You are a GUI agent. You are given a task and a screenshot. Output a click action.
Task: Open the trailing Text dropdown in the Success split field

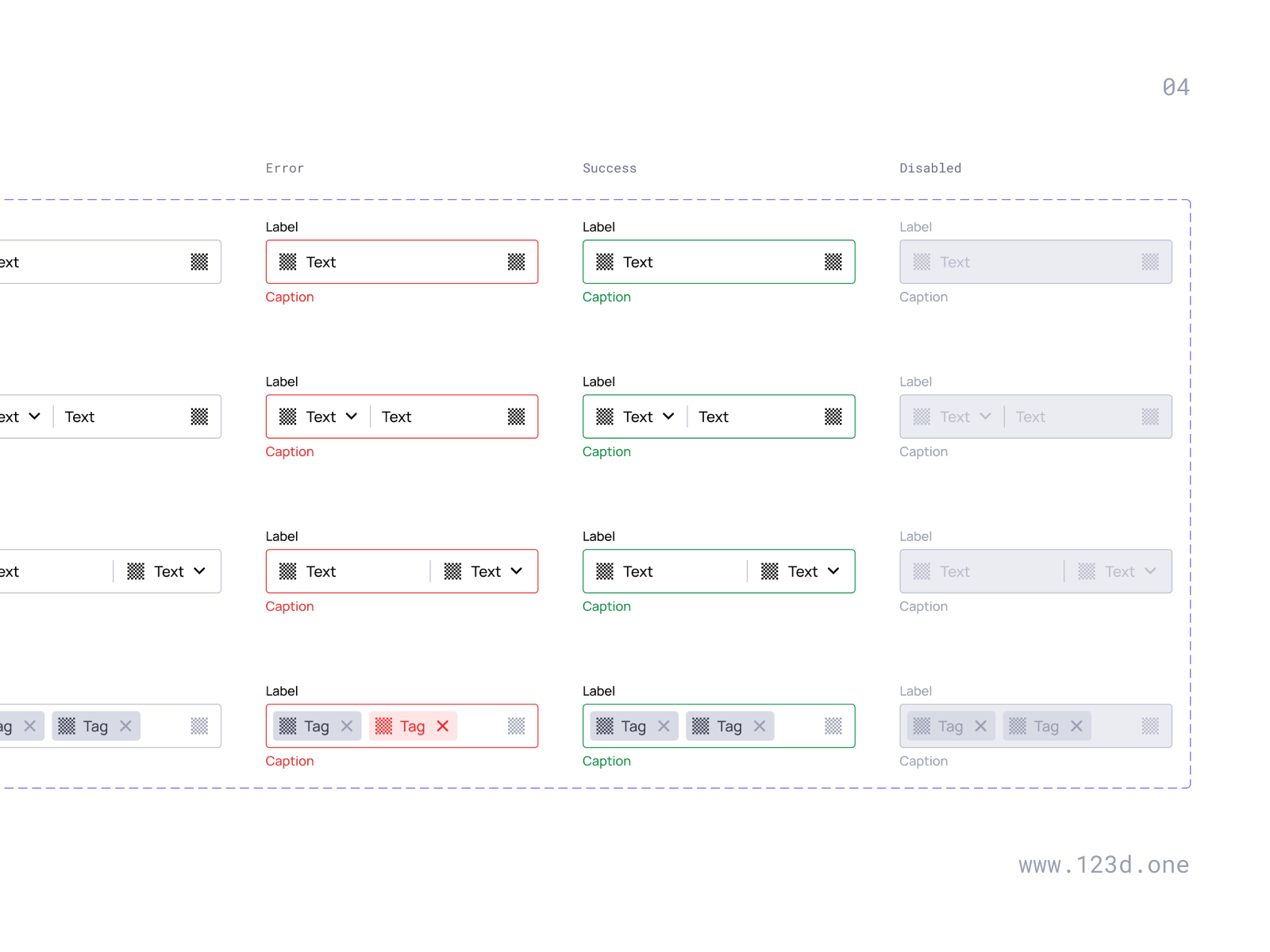coord(833,571)
